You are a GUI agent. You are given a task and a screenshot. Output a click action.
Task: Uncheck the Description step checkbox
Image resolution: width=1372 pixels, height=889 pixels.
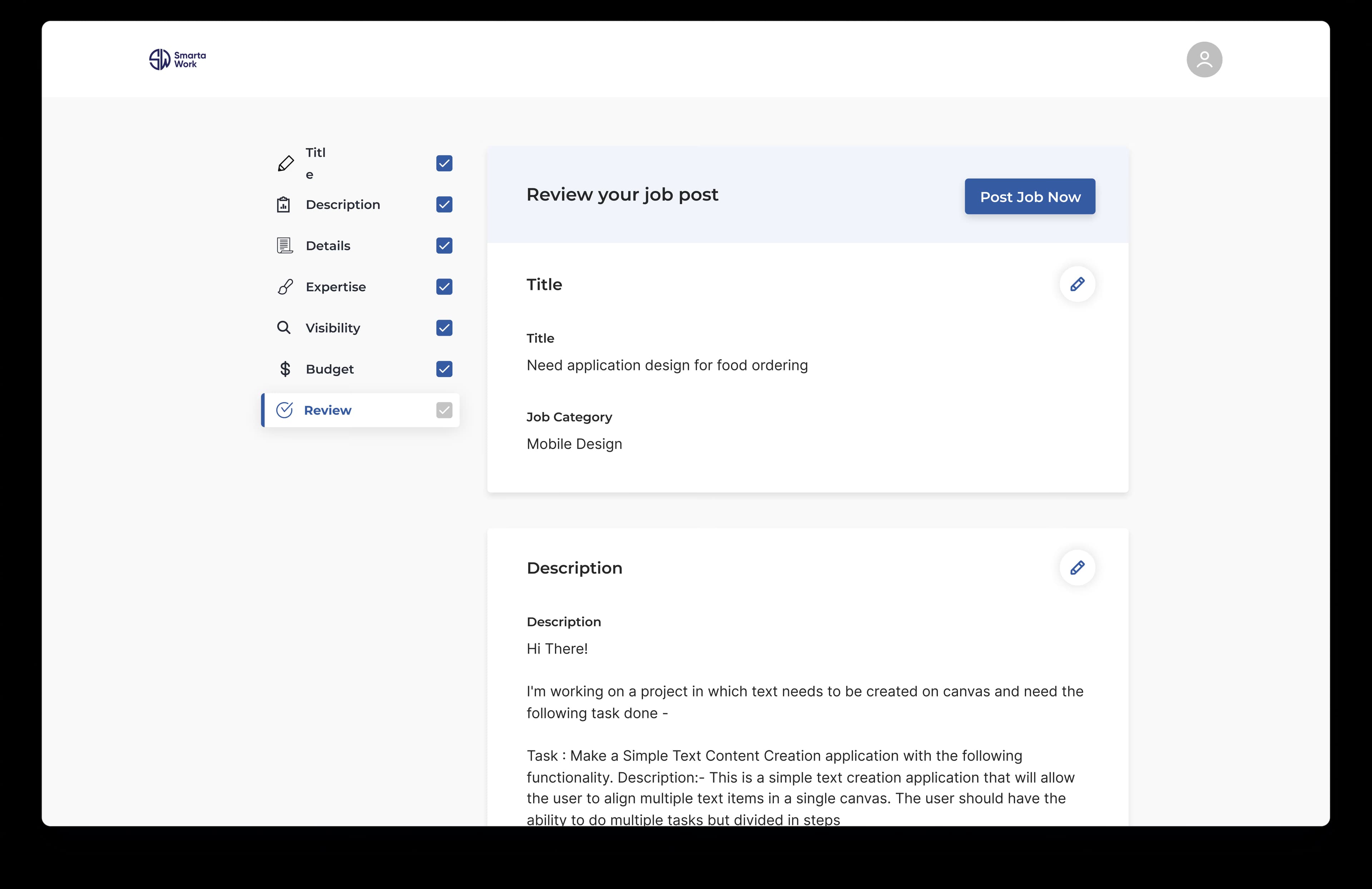tap(444, 205)
